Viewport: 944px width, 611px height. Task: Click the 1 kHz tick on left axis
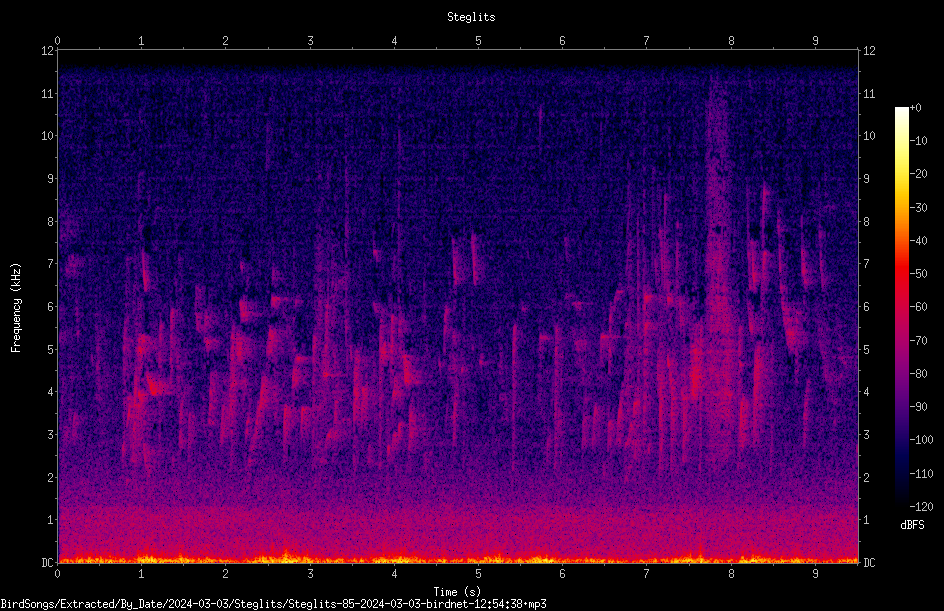pos(51,520)
